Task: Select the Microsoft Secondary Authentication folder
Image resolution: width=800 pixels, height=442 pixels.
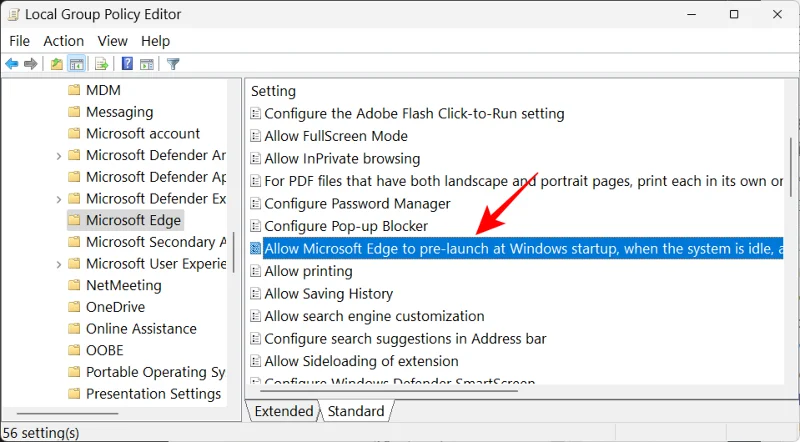Action: pyautogui.click(x=147, y=242)
